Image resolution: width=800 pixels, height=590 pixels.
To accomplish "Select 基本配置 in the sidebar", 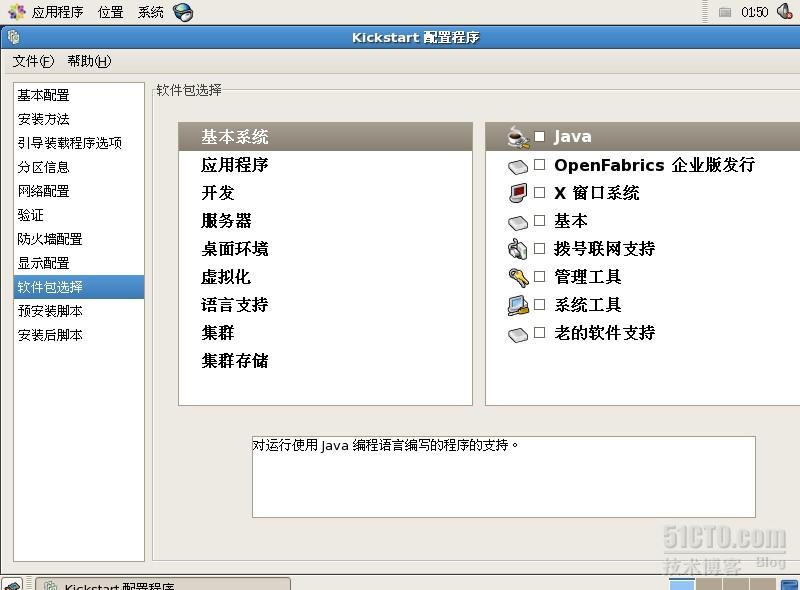I will pyautogui.click(x=79, y=95).
